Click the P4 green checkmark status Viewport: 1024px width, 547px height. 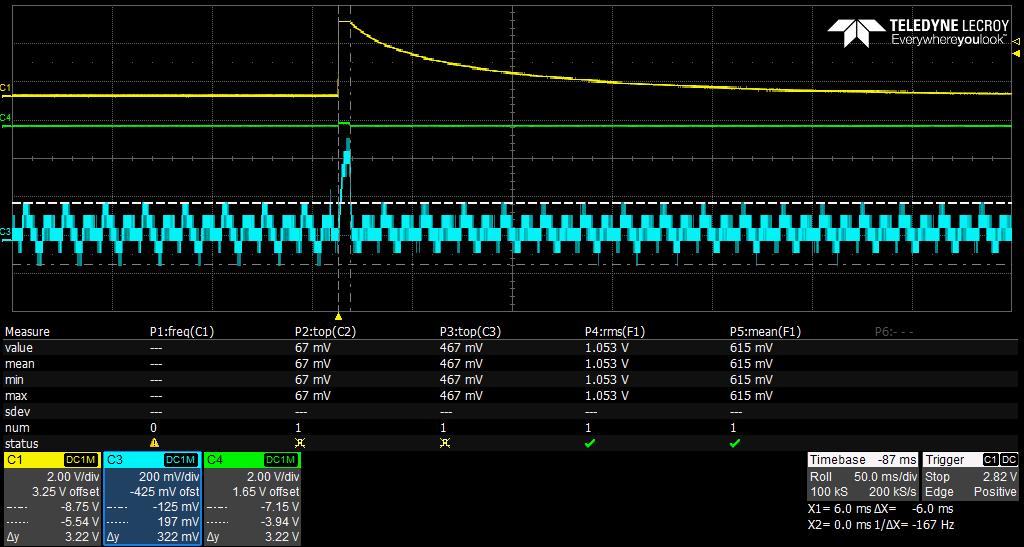click(590, 443)
